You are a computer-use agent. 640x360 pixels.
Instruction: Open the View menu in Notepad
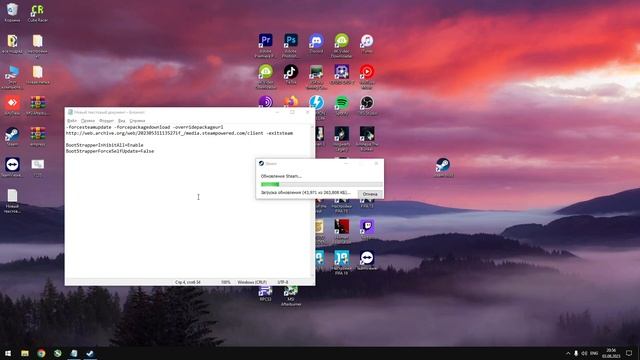122,121
